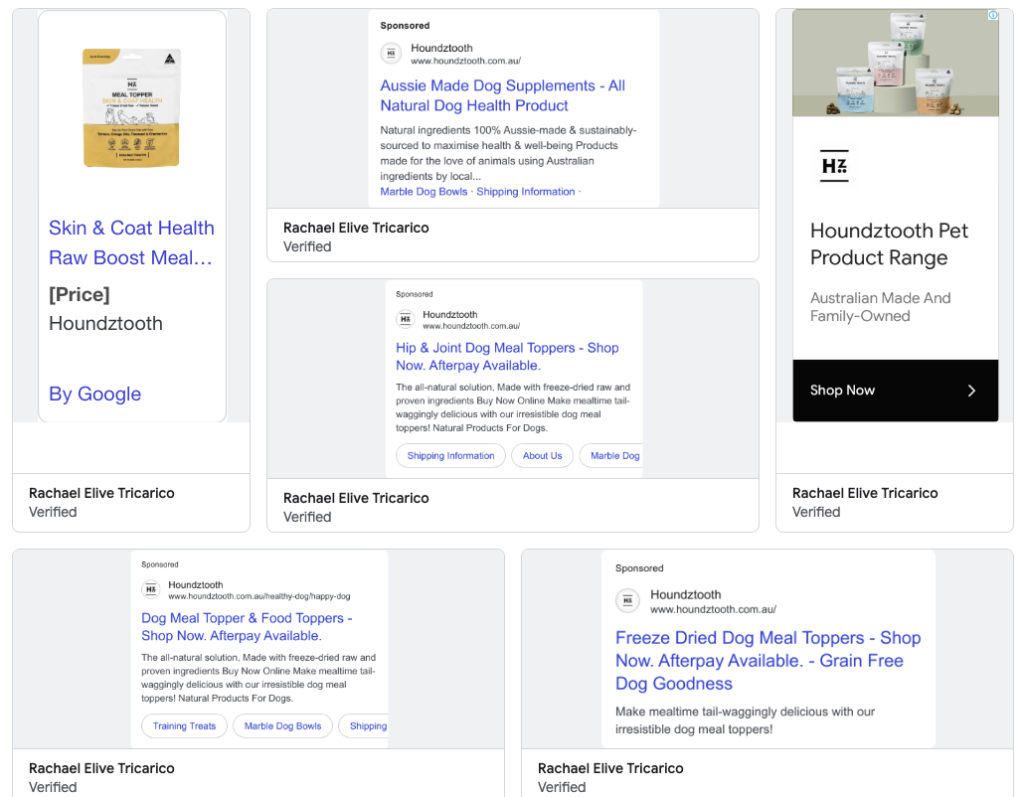Open the product range banner photo in display ad
The image size is (1024, 797).
(895, 63)
